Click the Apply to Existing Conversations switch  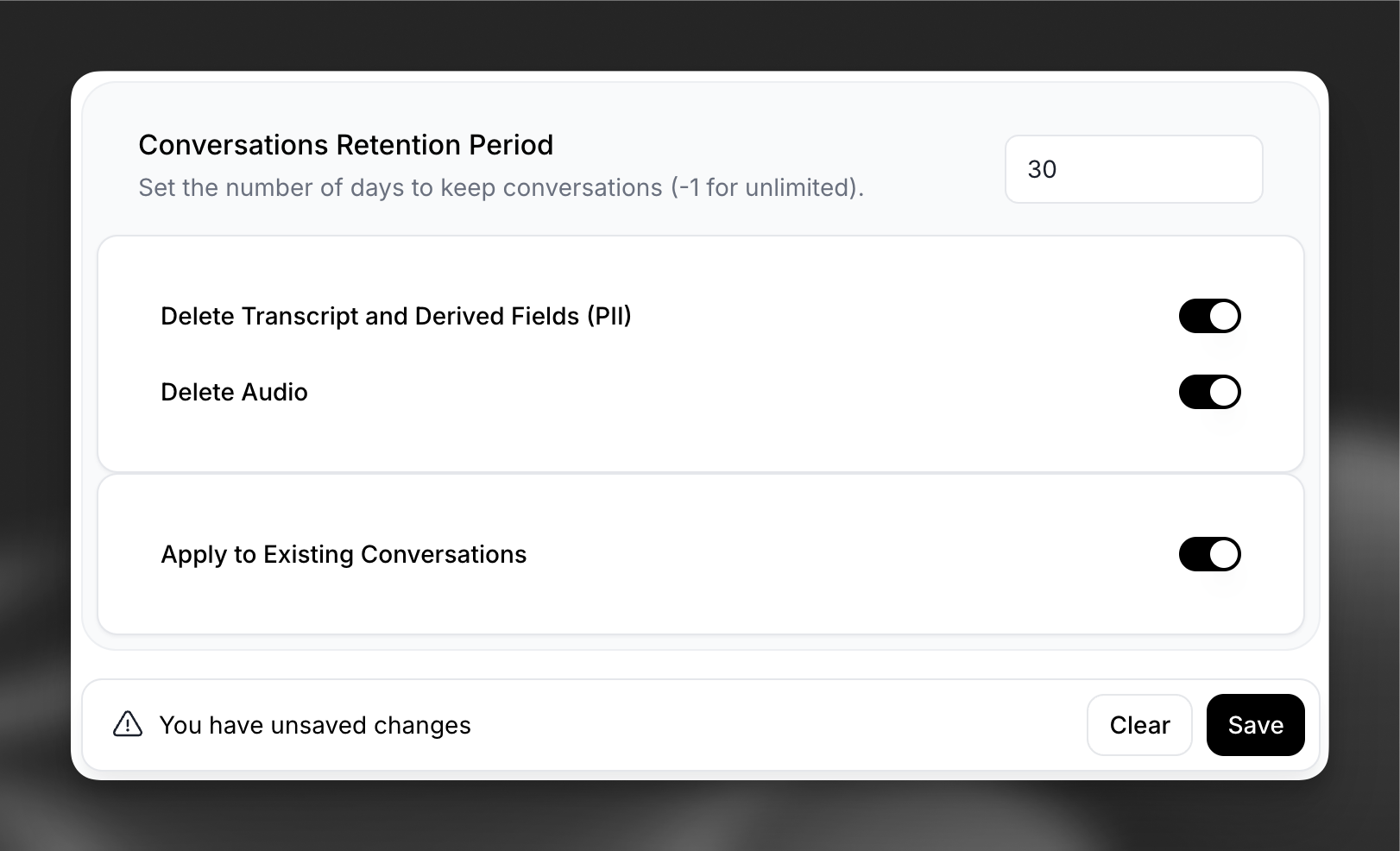[x=1210, y=554]
